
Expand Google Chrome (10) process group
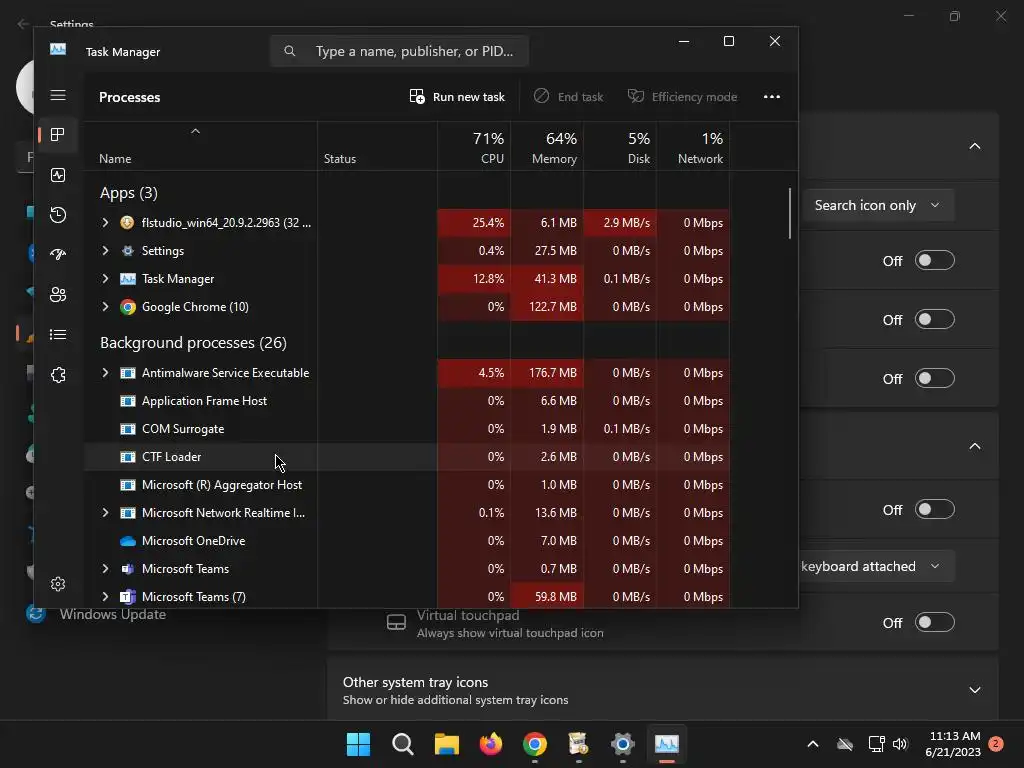click(105, 307)
